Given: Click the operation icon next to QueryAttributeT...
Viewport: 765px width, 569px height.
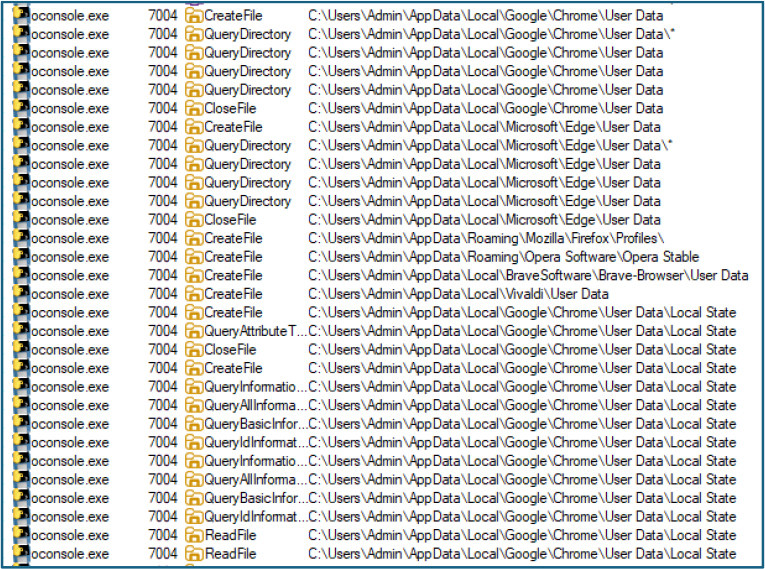Looking at the screenshot, I should click(194, 331).
